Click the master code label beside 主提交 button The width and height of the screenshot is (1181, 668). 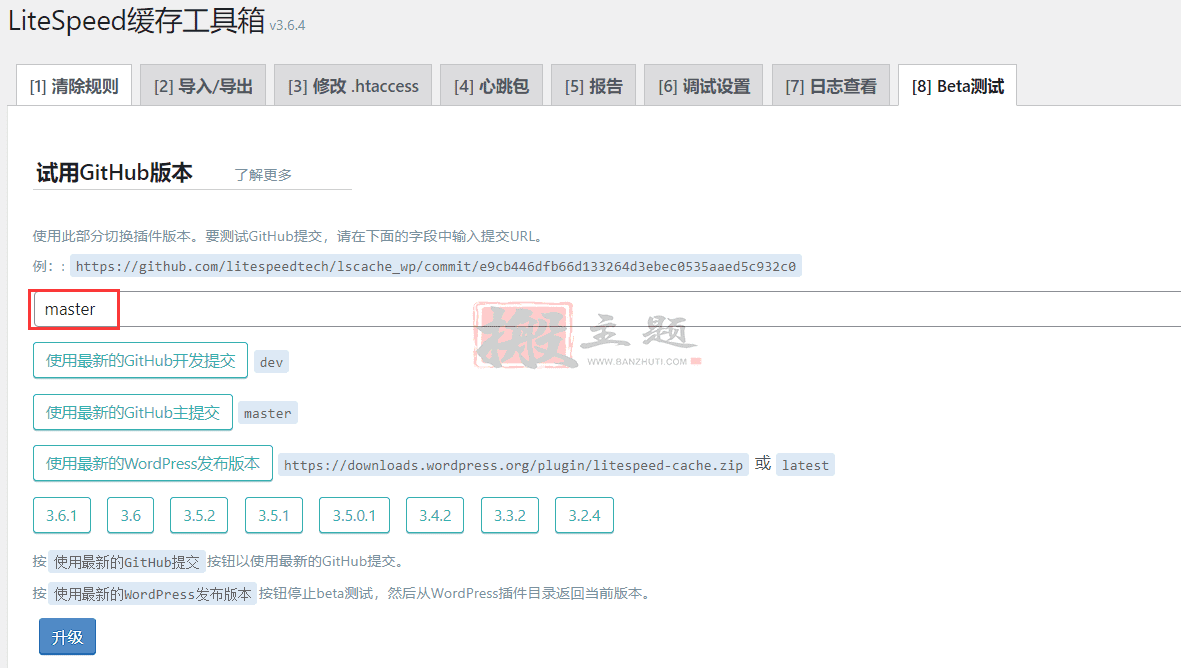[267, 413]
